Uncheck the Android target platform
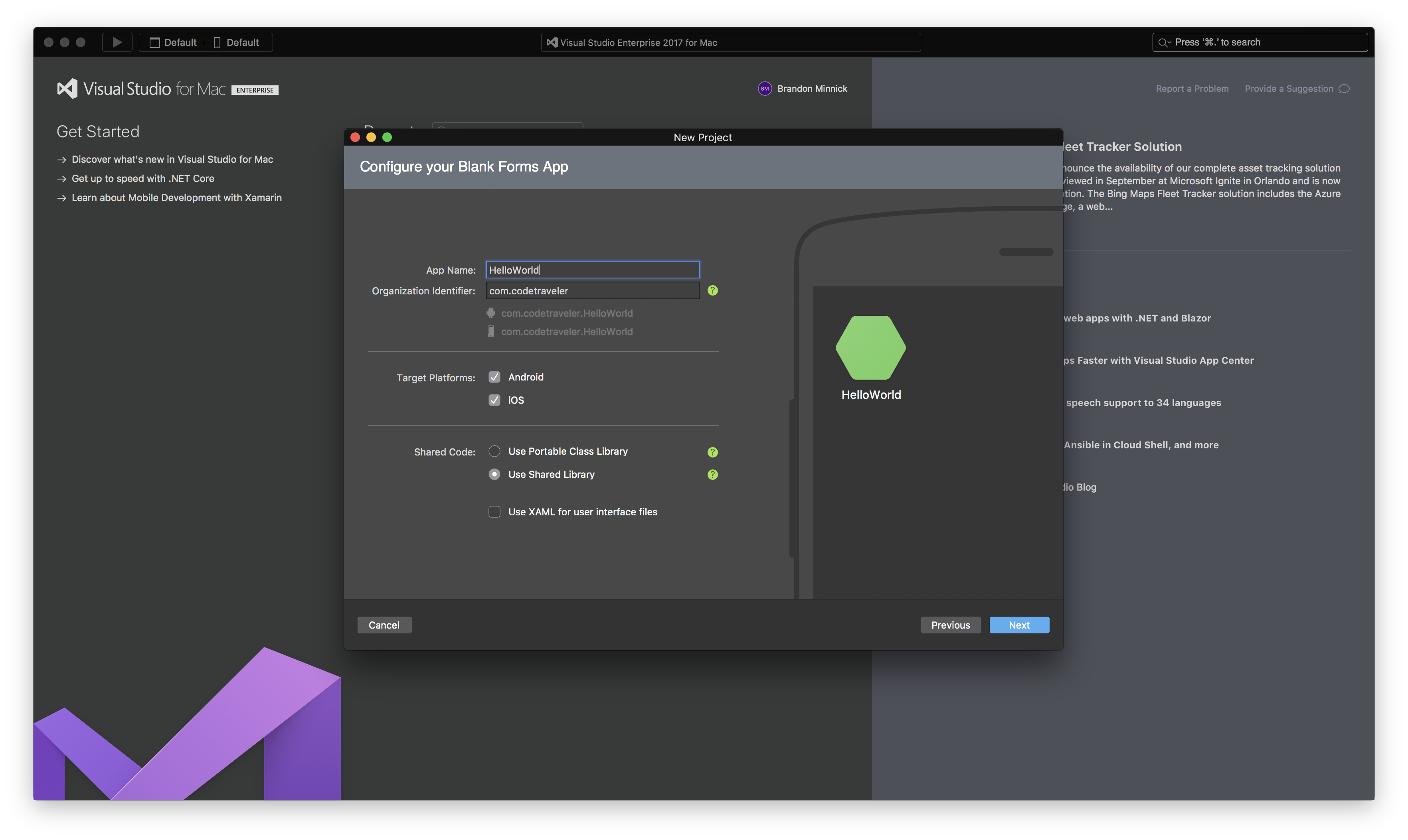This screenshot has height=840, width=1408. pyautogui.click(x=494, y=377)
